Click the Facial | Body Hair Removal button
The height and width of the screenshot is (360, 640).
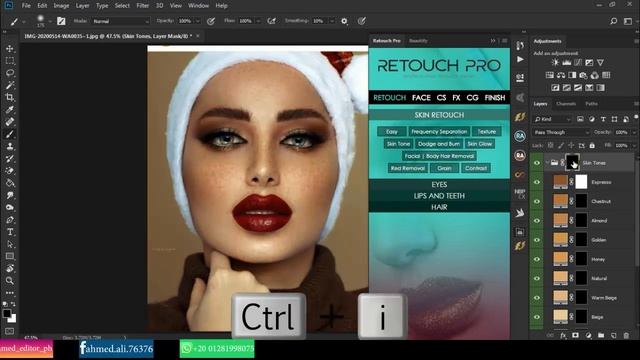pyautogui.click(x=439, y=156)
